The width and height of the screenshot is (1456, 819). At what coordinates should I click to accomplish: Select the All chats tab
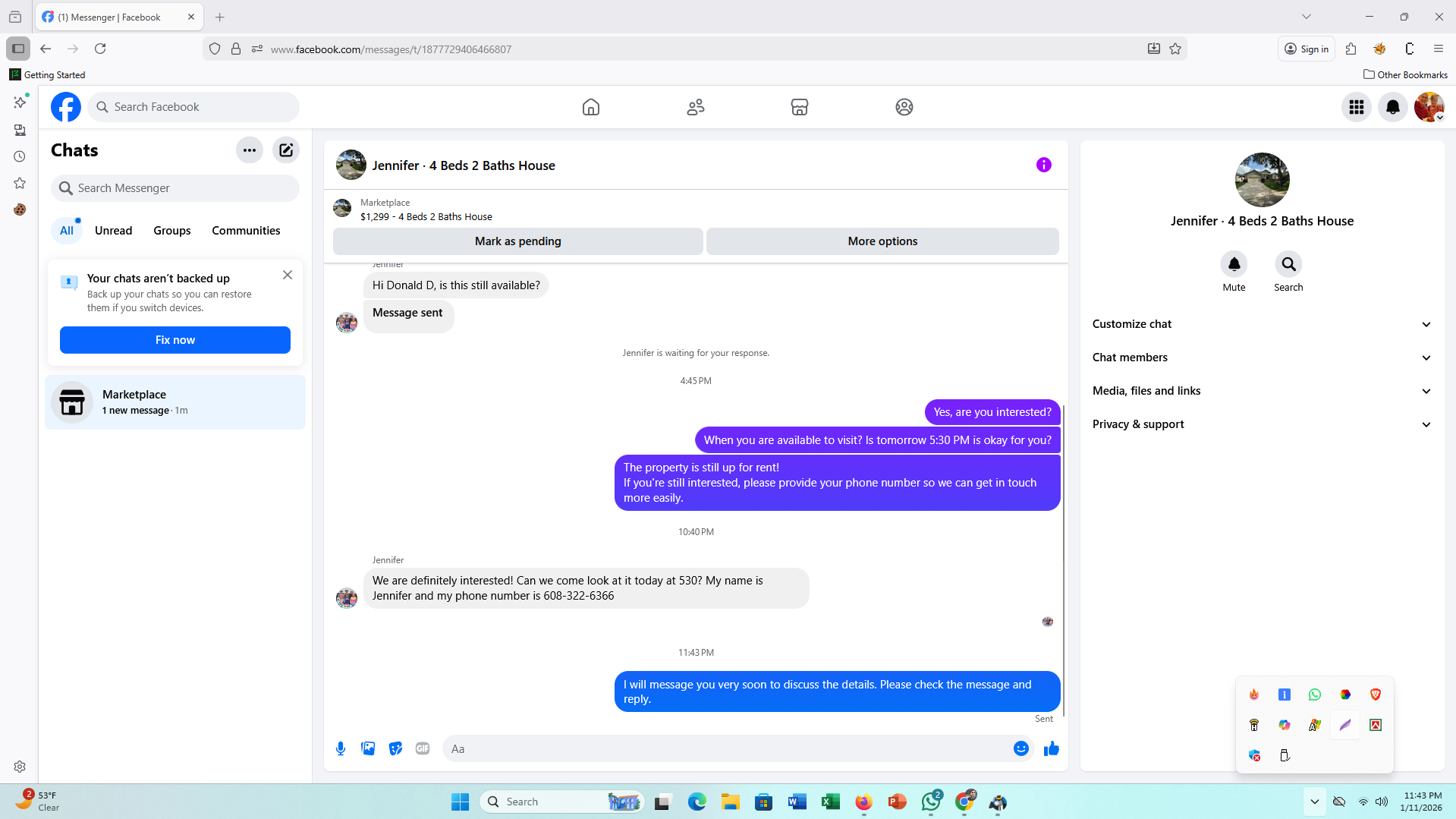67,231
